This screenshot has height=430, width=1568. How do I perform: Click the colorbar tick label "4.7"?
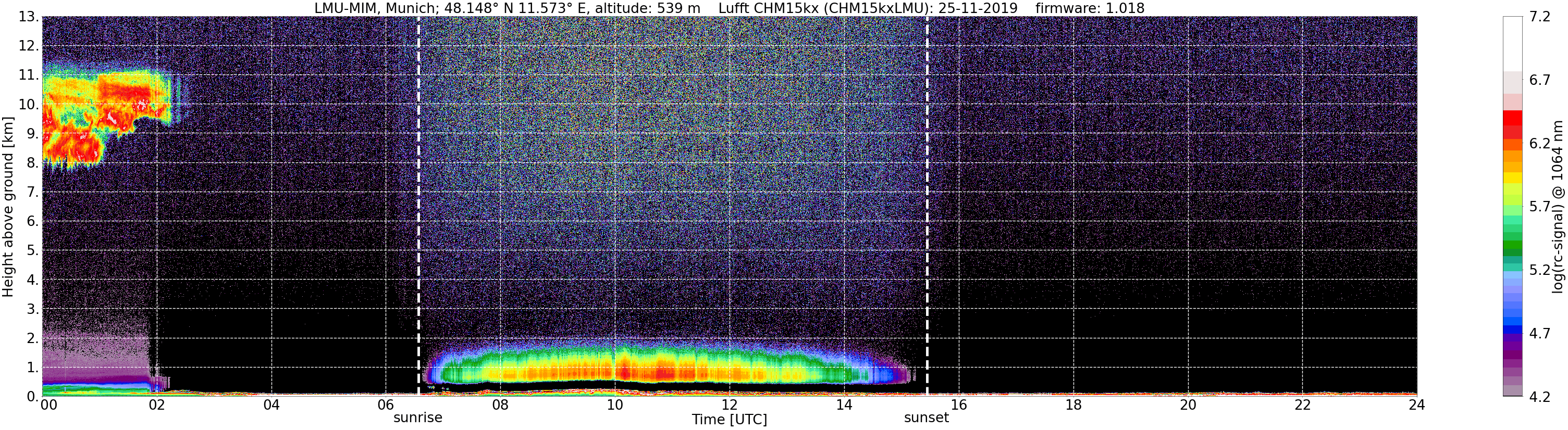1539,333
